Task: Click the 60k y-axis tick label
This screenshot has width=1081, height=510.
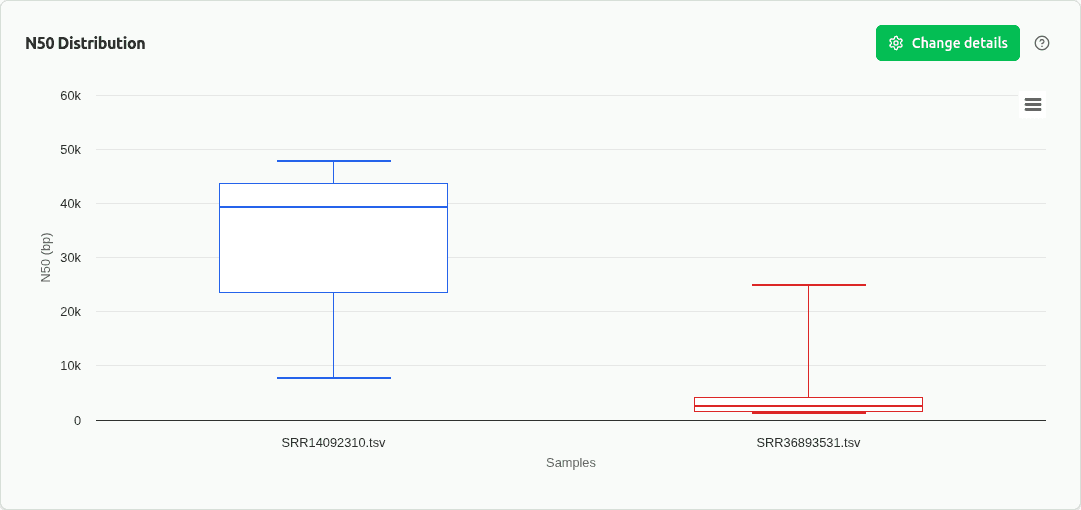Action: point(70,96)
